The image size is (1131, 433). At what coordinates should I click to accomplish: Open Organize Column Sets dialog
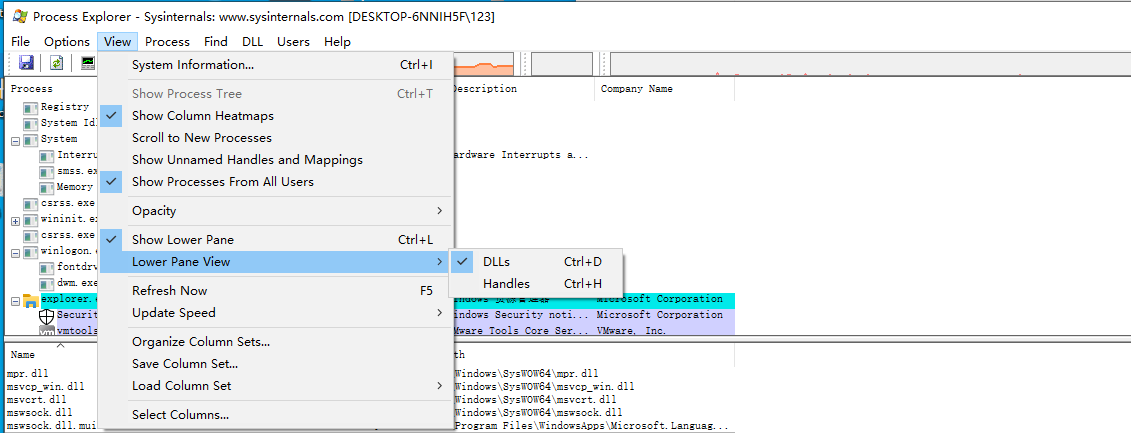pyautogui.click(x=276, y=342)
